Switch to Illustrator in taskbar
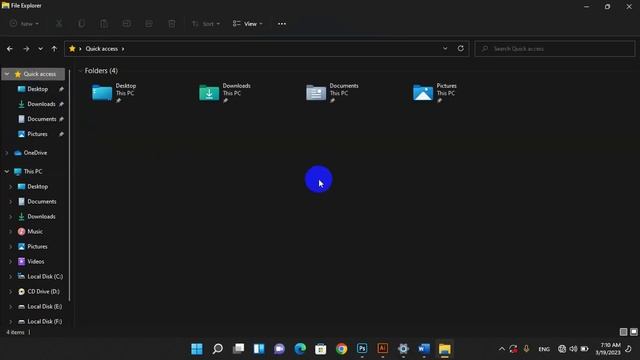The height and width of the screenshot is (360, 640). [x=382, y=349]
